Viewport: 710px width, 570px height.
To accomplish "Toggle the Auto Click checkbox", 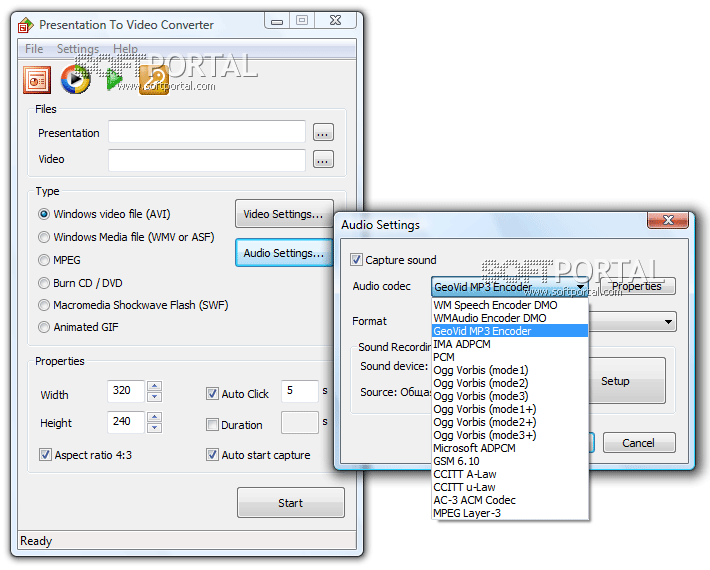I will pyautogui.click(x=212, y=393).
